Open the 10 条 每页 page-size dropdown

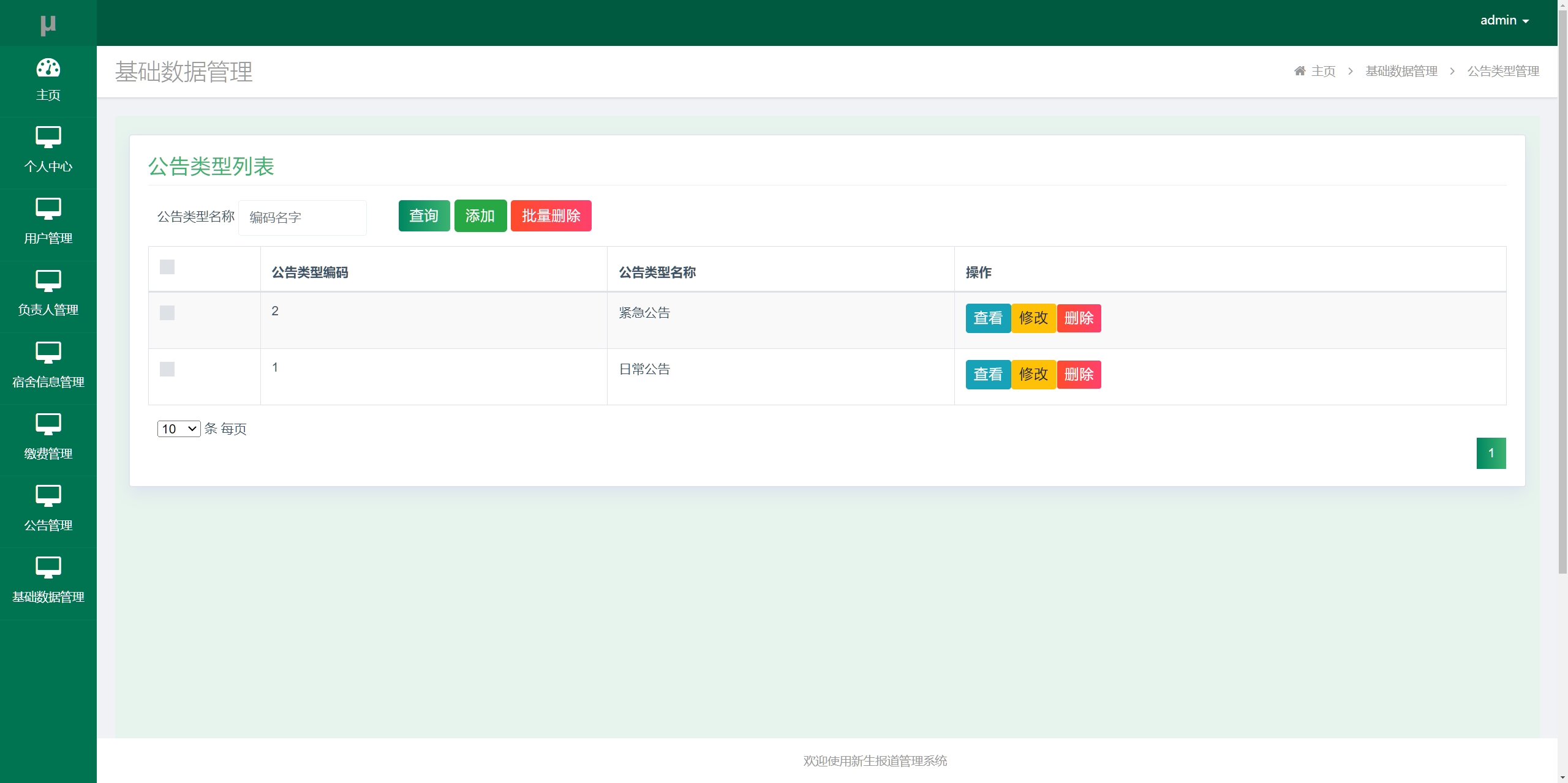point(179,429)
